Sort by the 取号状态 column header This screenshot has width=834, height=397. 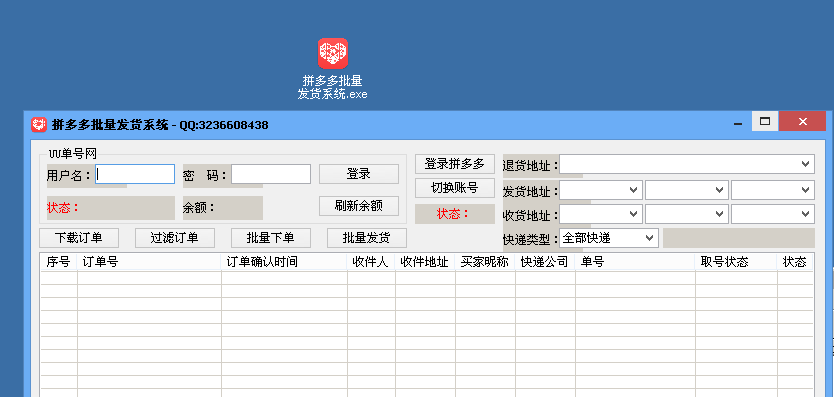pos(736,262)
